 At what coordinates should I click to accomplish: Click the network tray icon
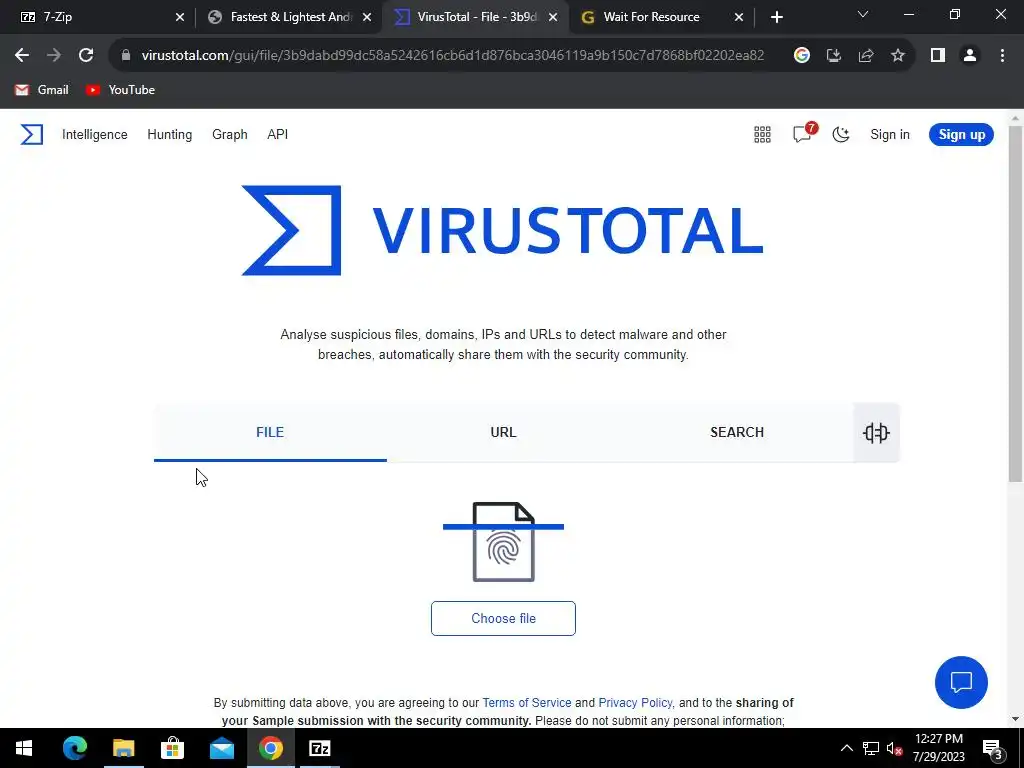[x=871, y=748]
